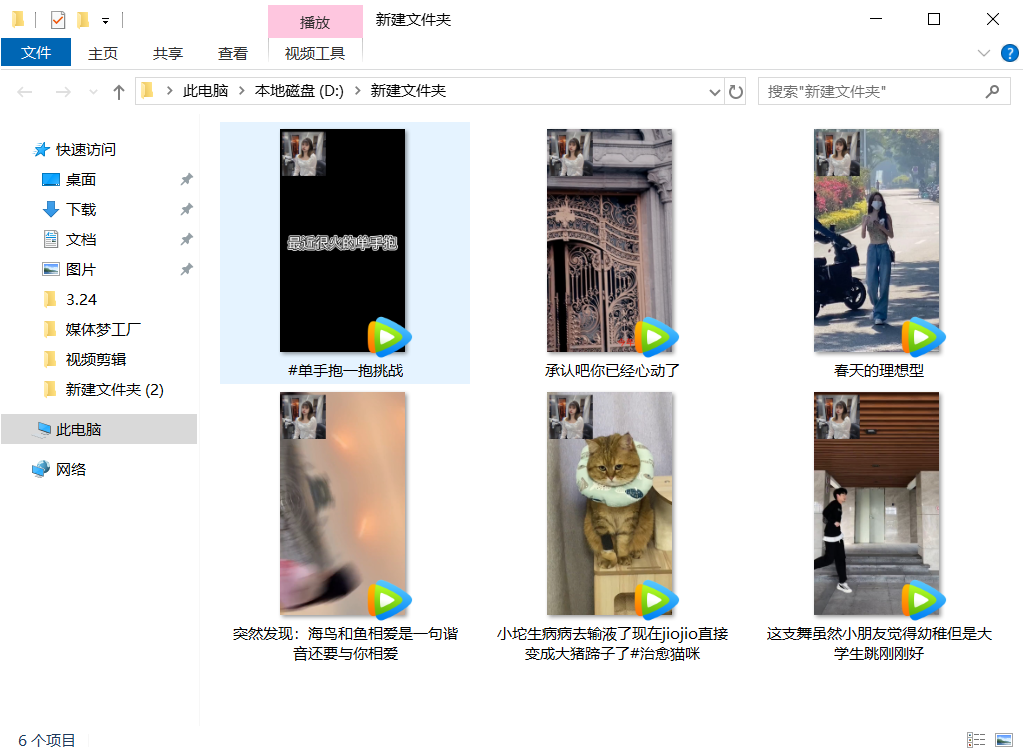Select the 播放 contextual tab header

315,22
